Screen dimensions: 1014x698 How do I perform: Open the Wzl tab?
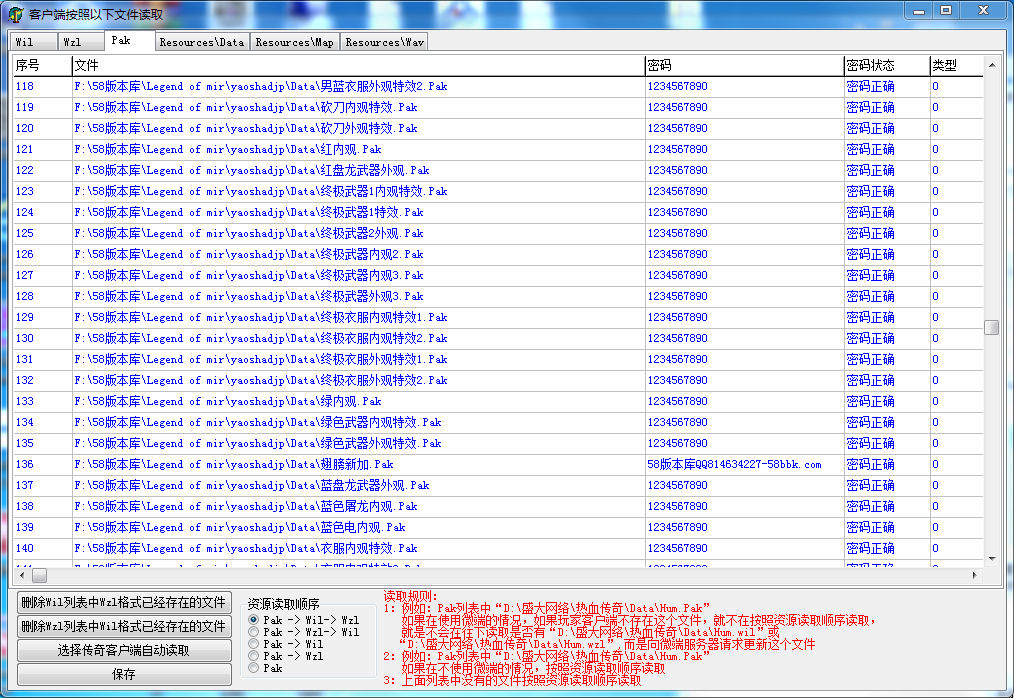click(x=73, y=42)
